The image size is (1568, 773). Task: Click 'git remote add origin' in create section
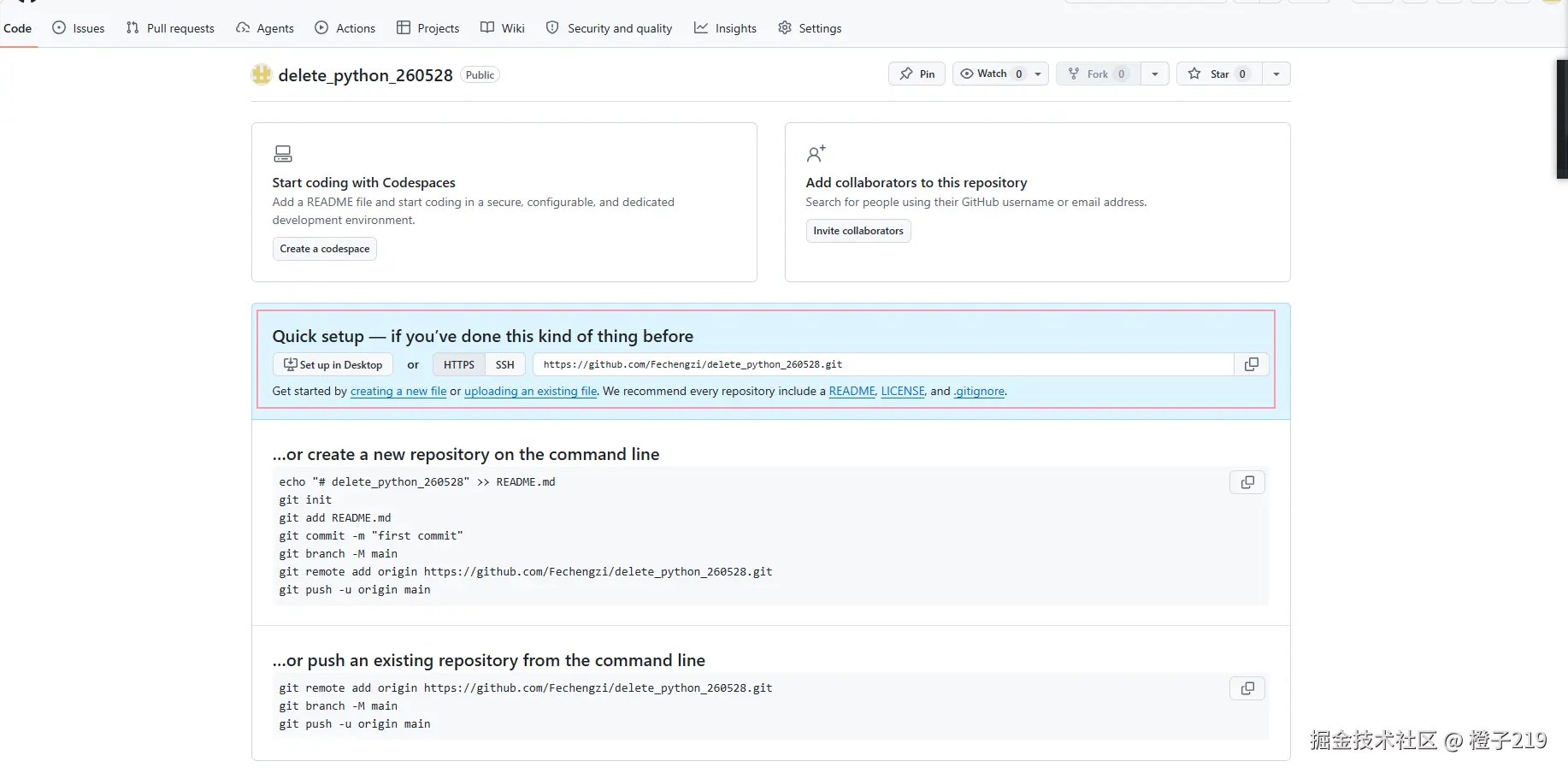pyautogui.click(x=526, y=572)
